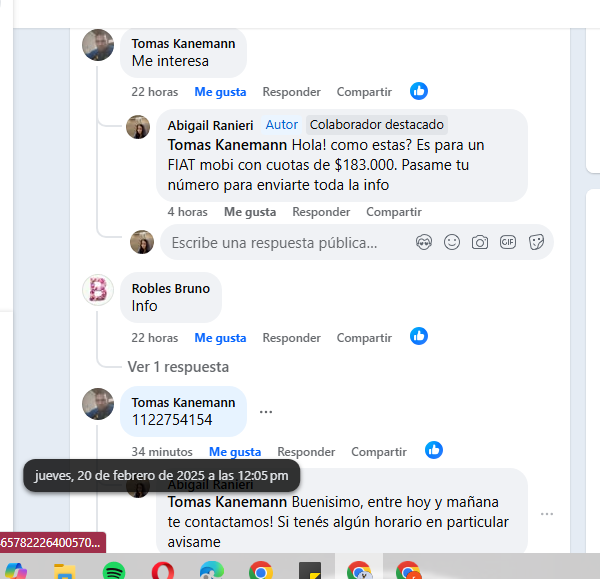Click Compartir under Robles Bruno's comment
This screenshot has height=579, width=600.
(x=364, y=338)
